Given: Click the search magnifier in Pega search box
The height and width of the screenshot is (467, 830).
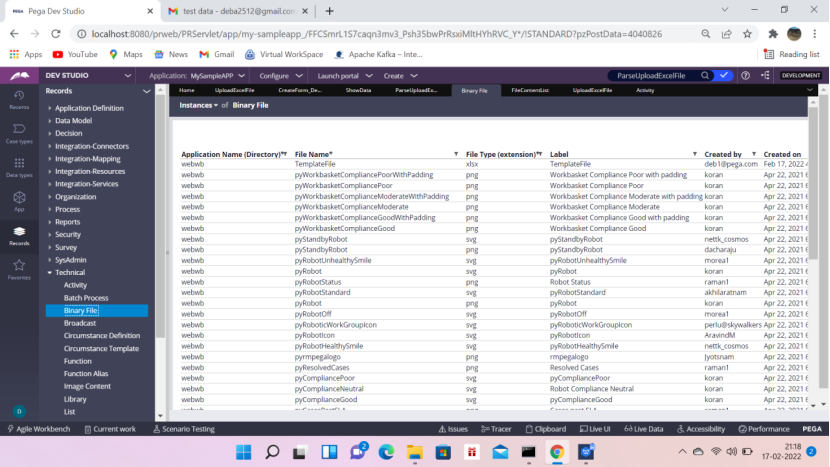Looking at the screenshot, I should click(705, 76).
